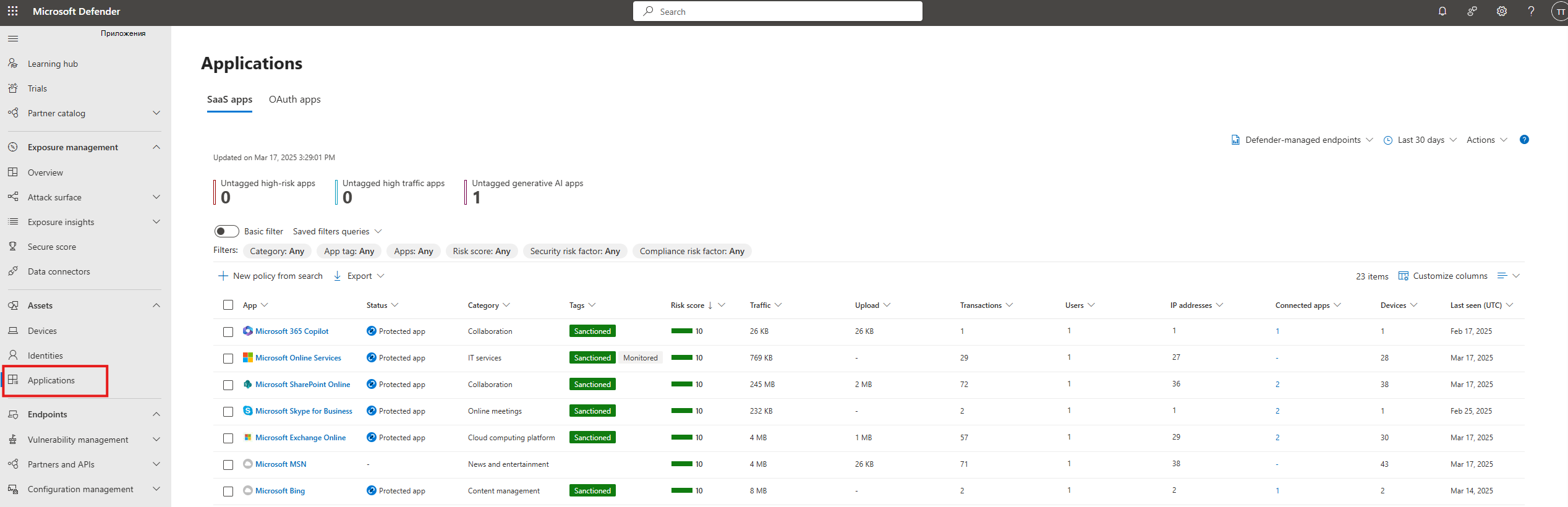Check the Microsoft Online Services row checkbox
1568x507 pixels.
(228, 359)
